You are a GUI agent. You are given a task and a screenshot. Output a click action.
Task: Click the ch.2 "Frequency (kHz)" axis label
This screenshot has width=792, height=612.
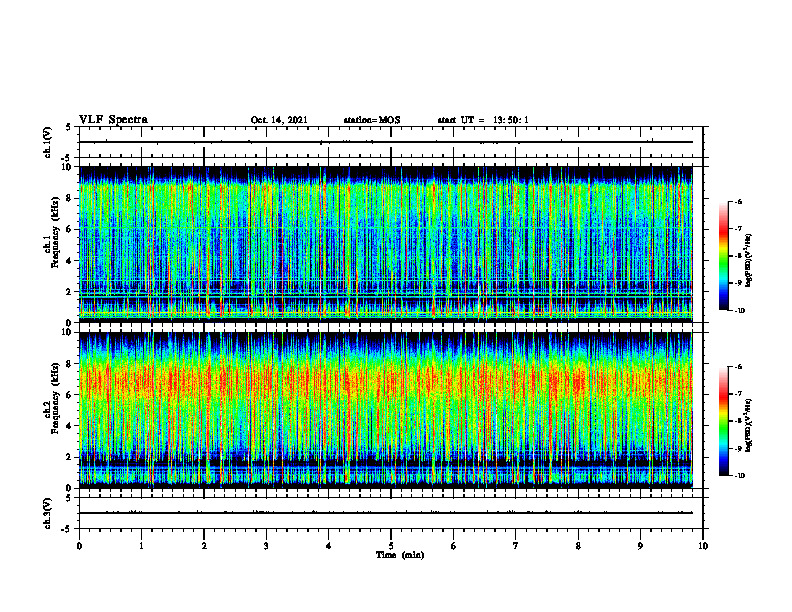coord(57,398)
